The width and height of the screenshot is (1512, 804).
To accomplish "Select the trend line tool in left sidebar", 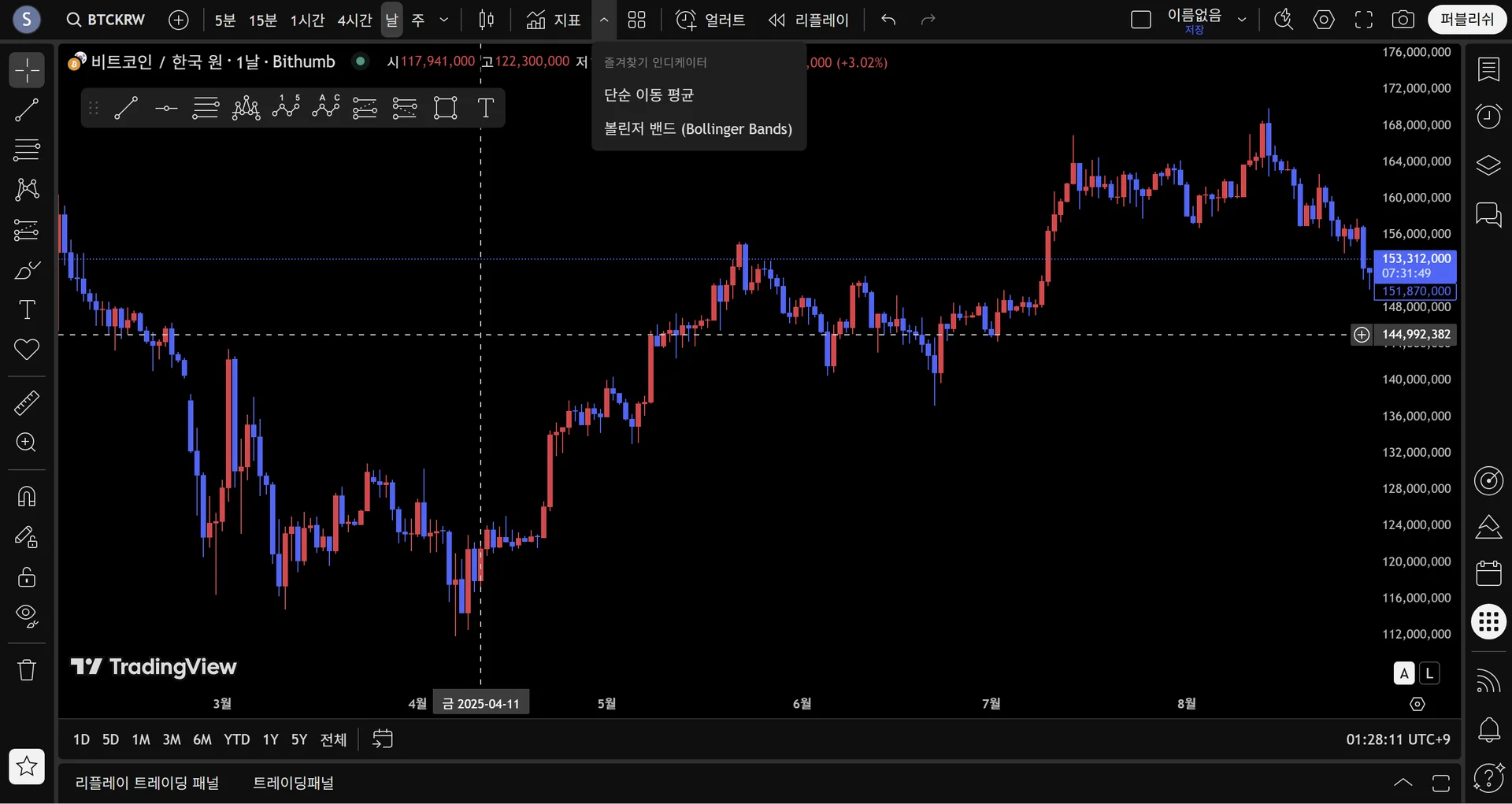I will 27,110.
